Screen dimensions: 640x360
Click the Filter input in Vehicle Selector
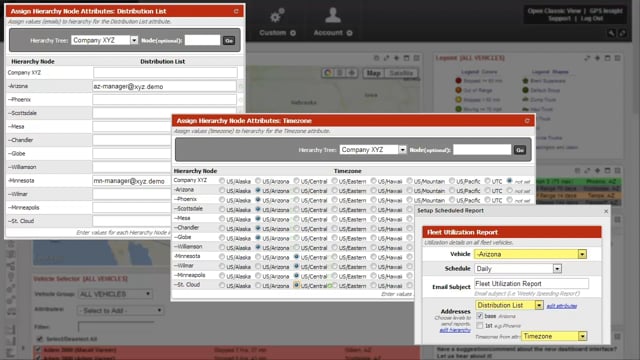[116, 327]
